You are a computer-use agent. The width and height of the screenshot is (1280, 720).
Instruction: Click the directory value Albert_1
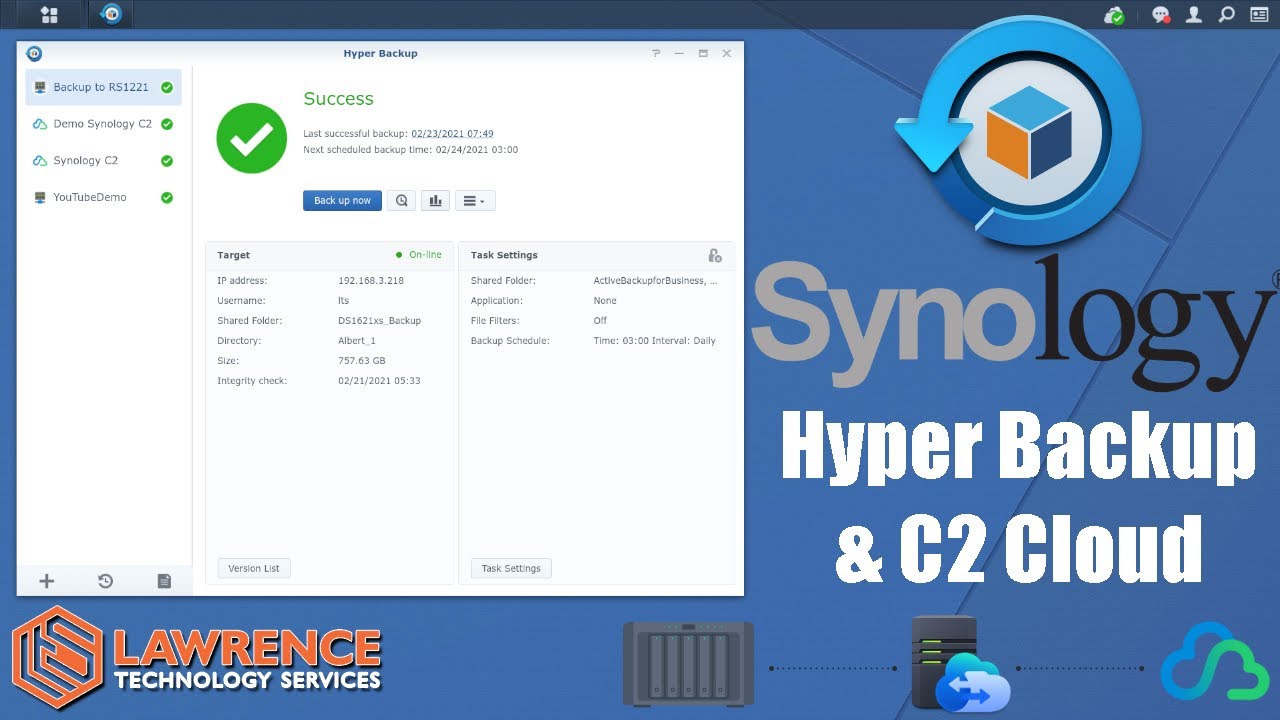(357, 341)
